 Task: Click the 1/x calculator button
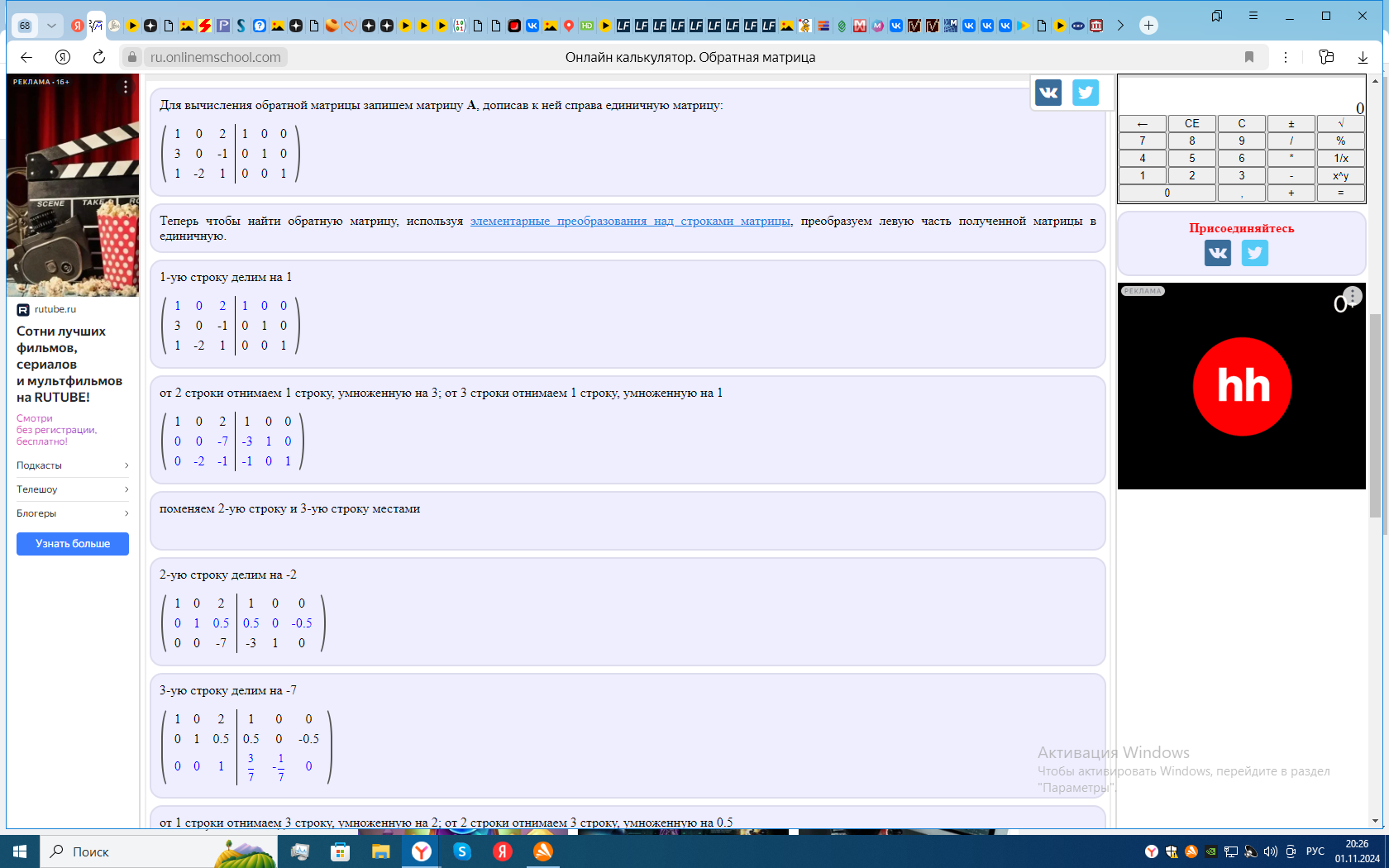tap(1340, 158)
